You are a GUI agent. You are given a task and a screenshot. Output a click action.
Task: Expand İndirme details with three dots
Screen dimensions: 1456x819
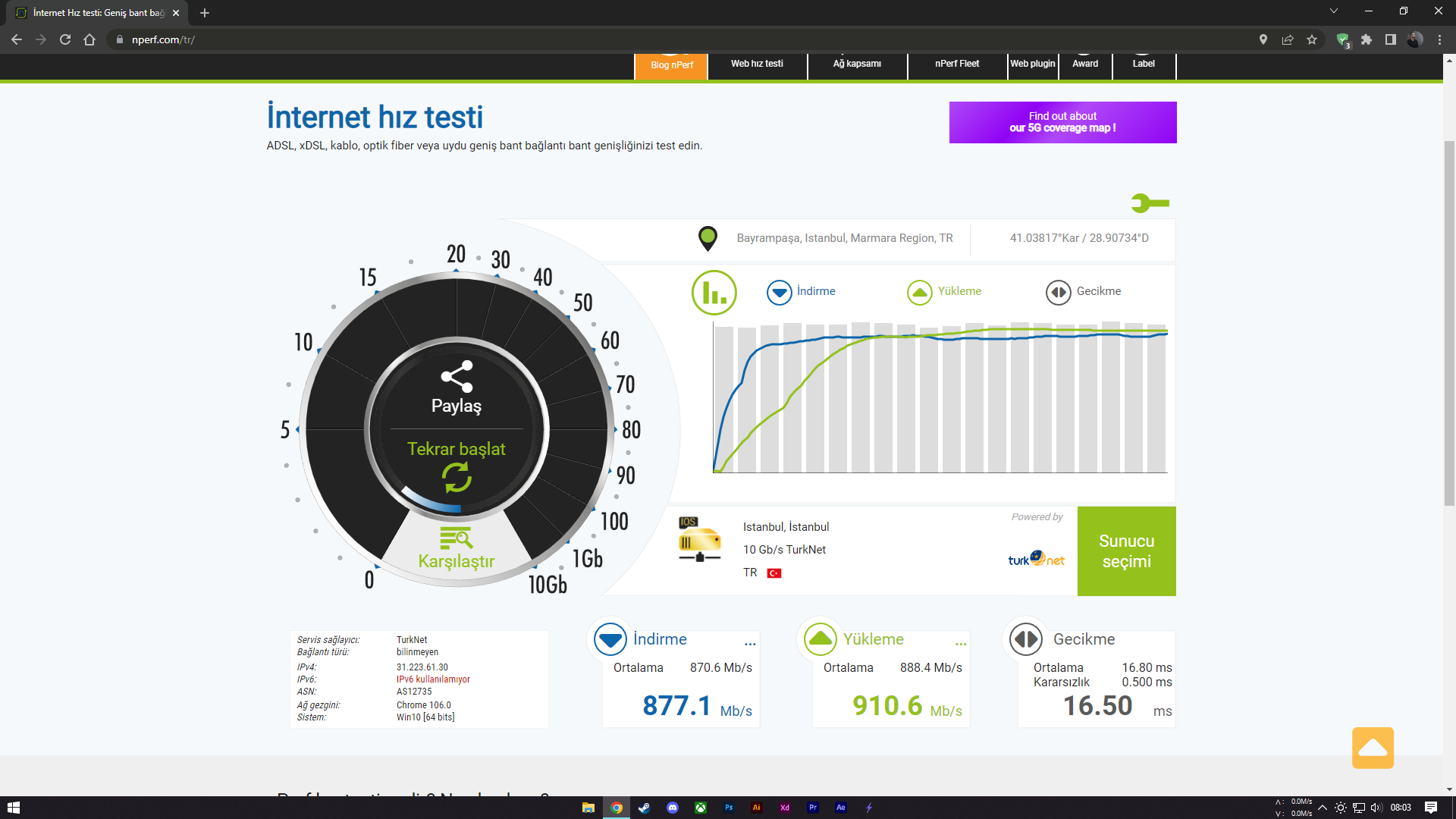[x=750, y=644]
